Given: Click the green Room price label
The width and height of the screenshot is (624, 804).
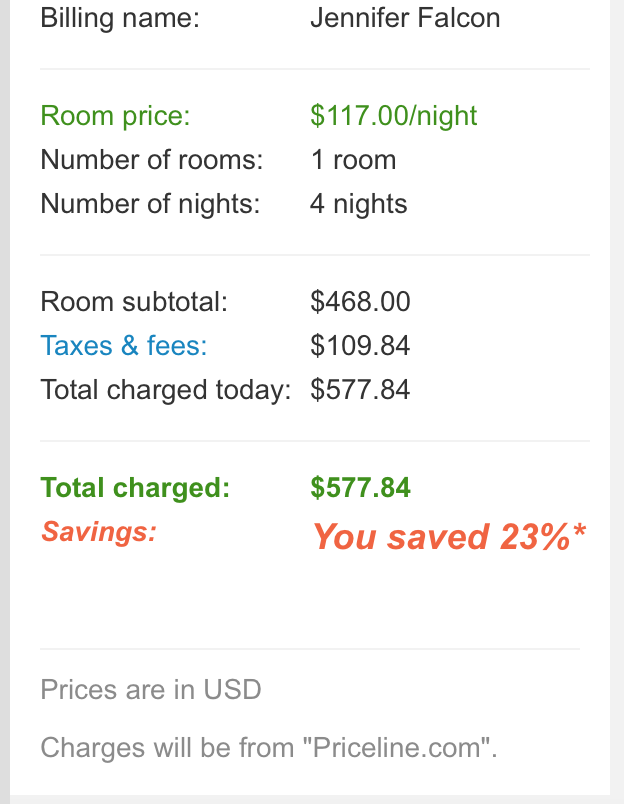Looking at the screenshot, I should 115,116.
